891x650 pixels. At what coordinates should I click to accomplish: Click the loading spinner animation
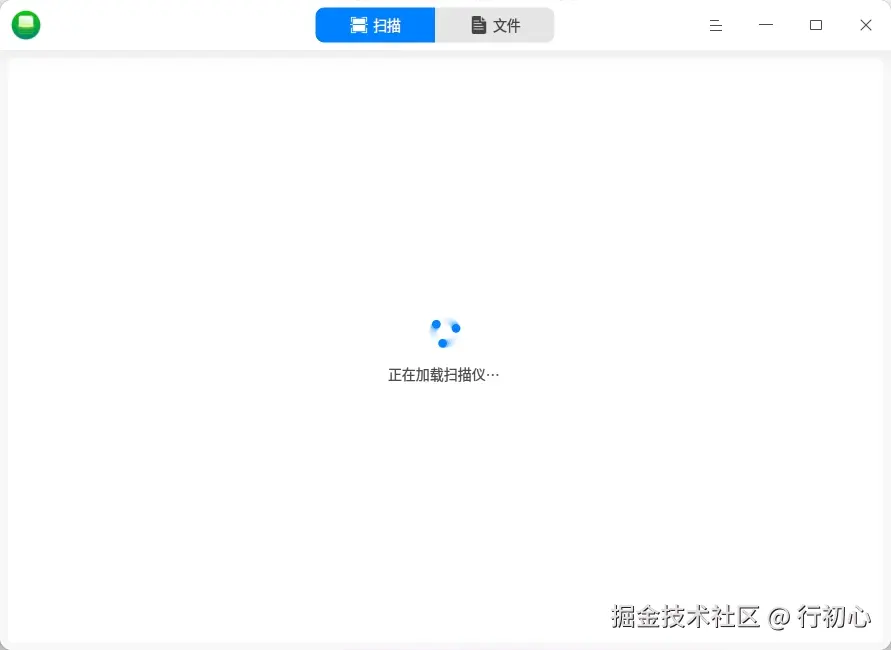(444, 333)
